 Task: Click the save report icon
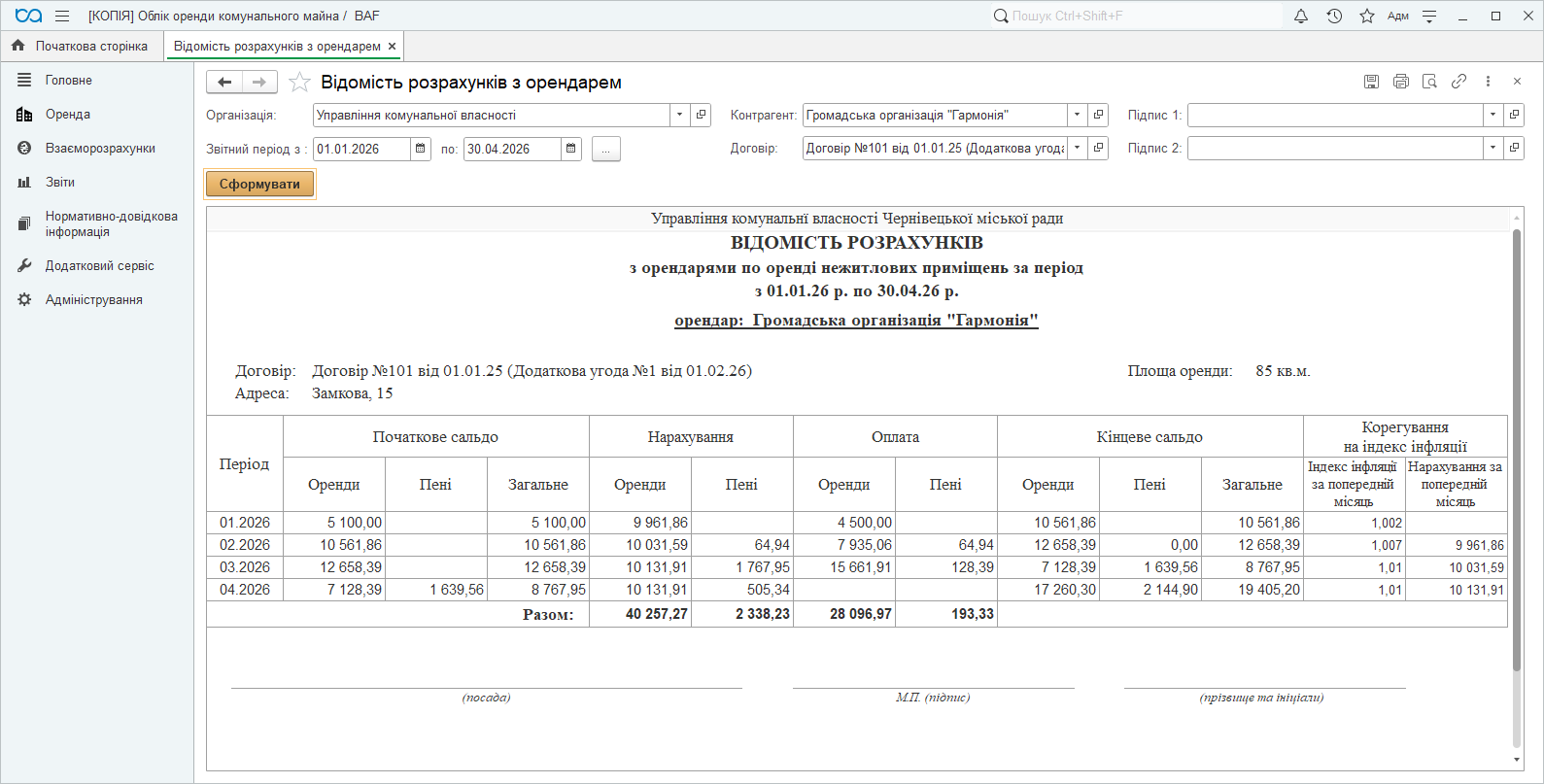point(1371,82)
